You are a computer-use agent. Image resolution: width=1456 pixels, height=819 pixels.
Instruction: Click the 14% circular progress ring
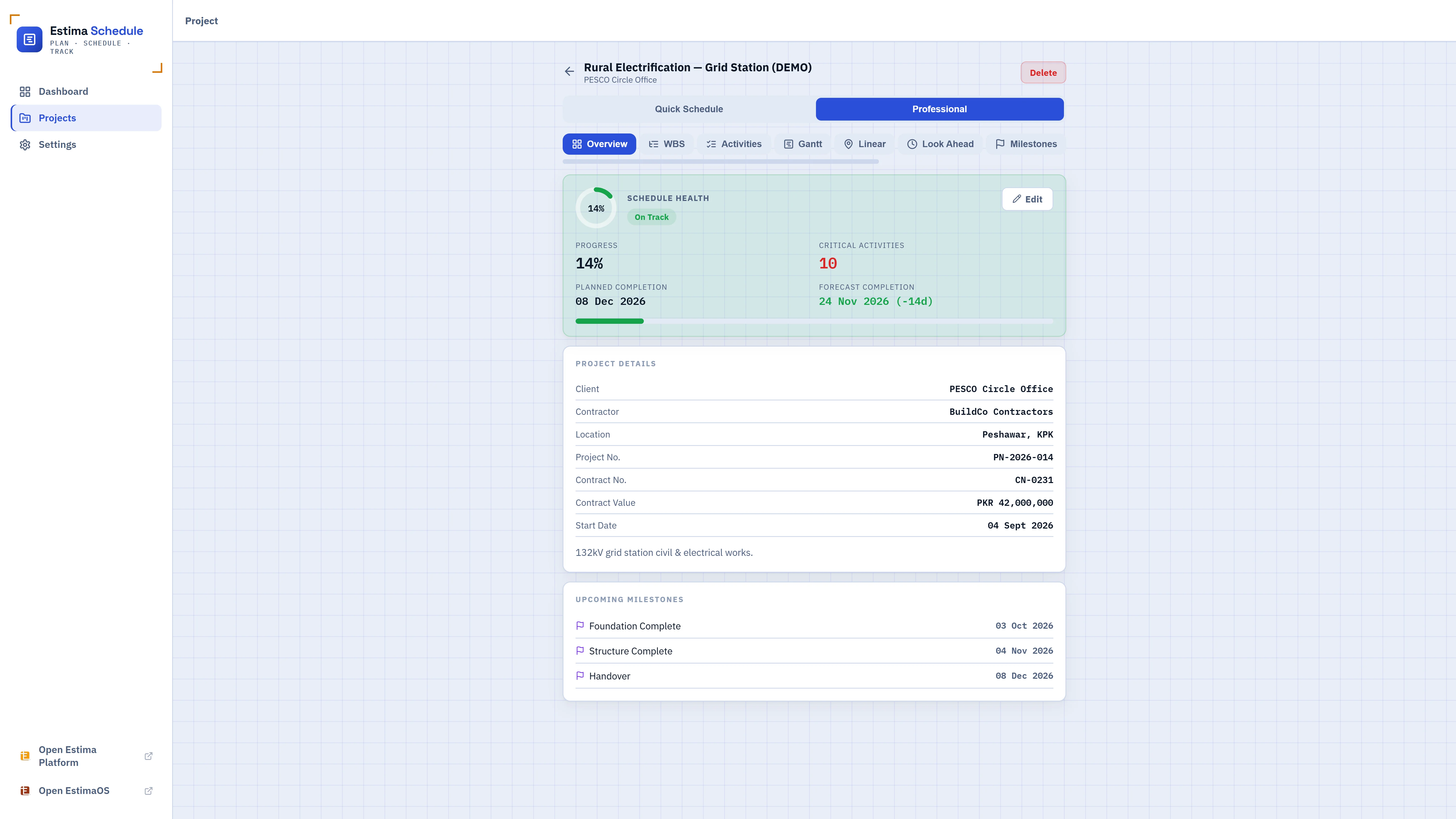(596, 208)
